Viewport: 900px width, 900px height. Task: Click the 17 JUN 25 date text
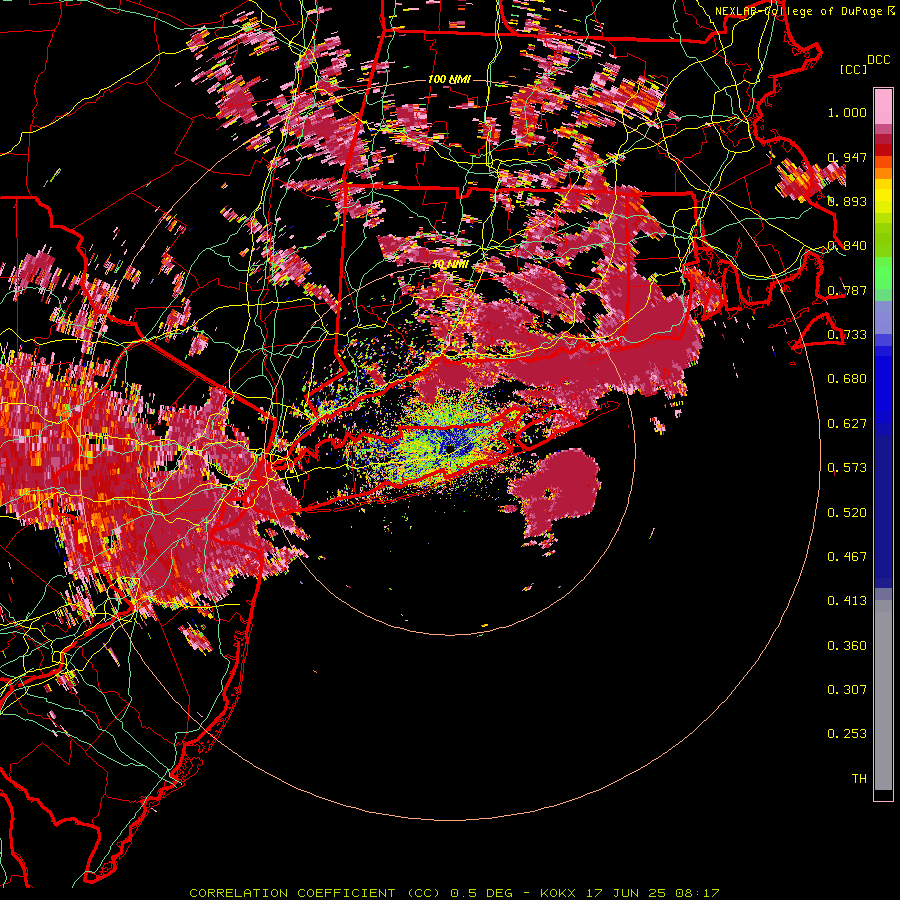coord(626,893)
